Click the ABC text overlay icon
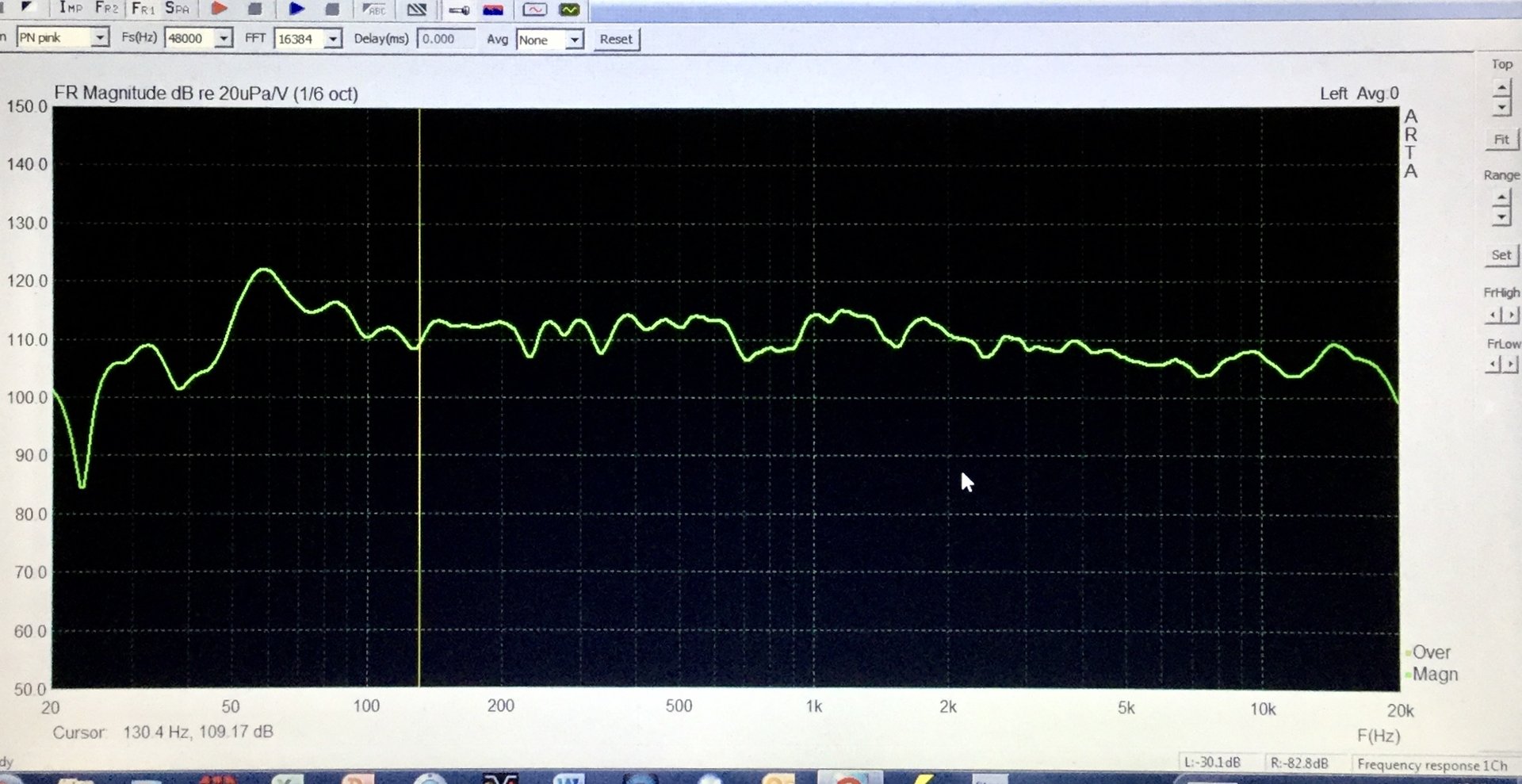The image size is (1522, 784). click(x=373, y=10)
